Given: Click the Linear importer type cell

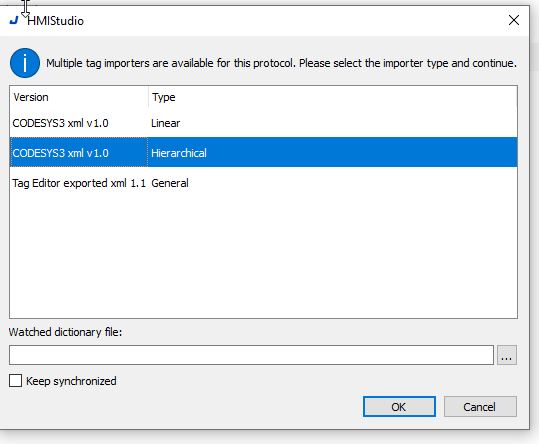Looking at the screenshot, I should [165, 123].
